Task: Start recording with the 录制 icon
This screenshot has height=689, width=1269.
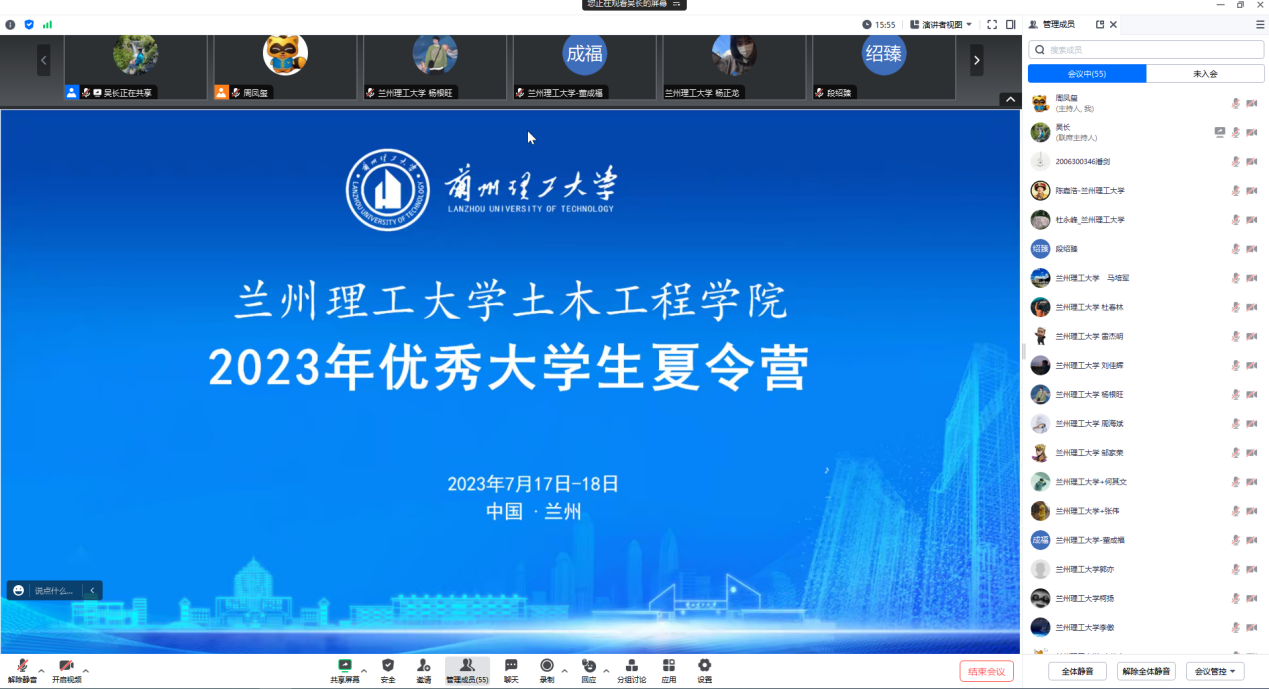Action: tap(547, 667)
